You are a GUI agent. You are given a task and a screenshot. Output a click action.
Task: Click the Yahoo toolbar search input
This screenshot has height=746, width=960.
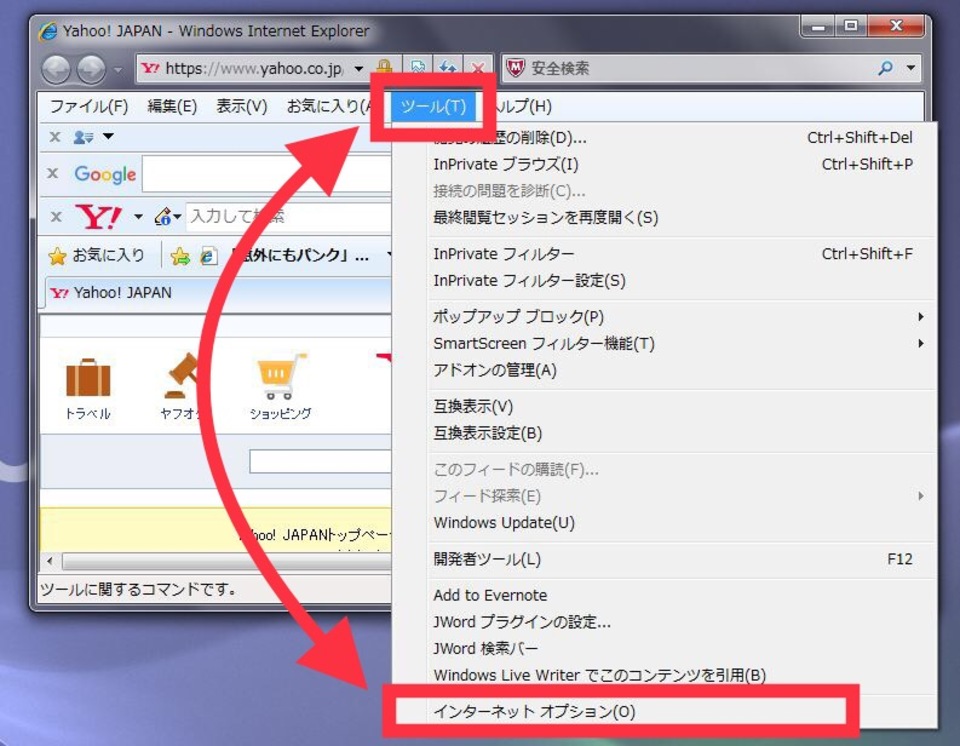tap(288, 216)
